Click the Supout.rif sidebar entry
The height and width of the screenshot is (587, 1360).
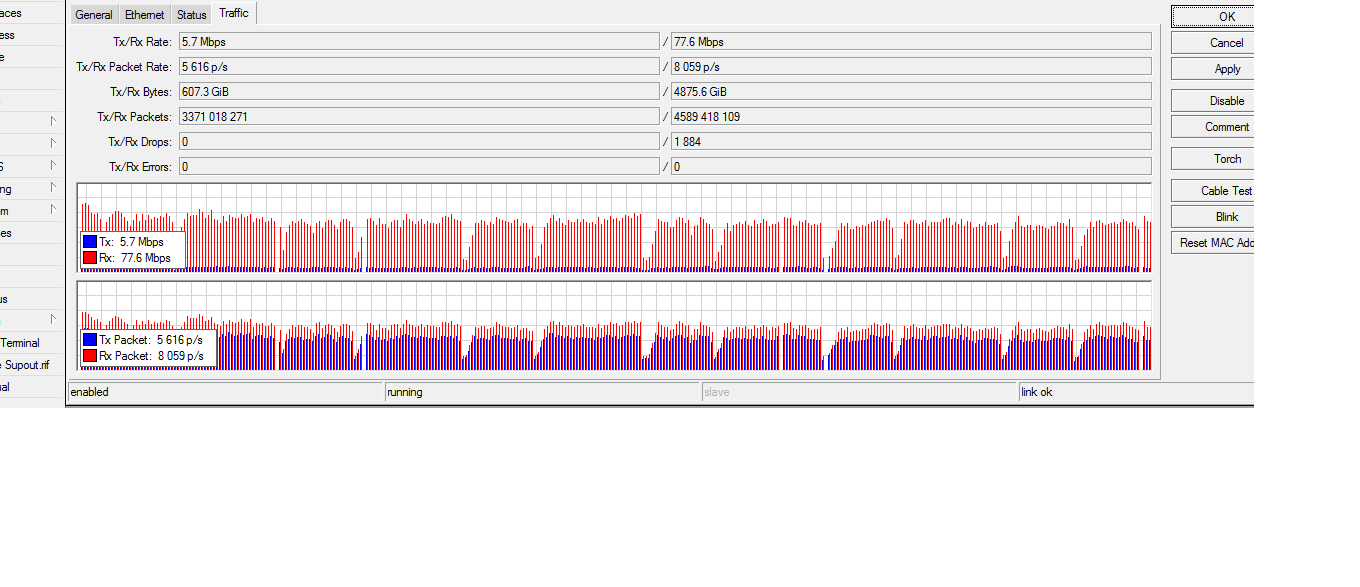[25, 365]
